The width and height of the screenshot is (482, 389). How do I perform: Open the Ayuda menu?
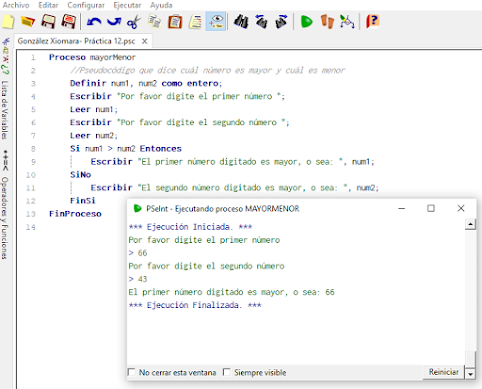coord(161,5)
